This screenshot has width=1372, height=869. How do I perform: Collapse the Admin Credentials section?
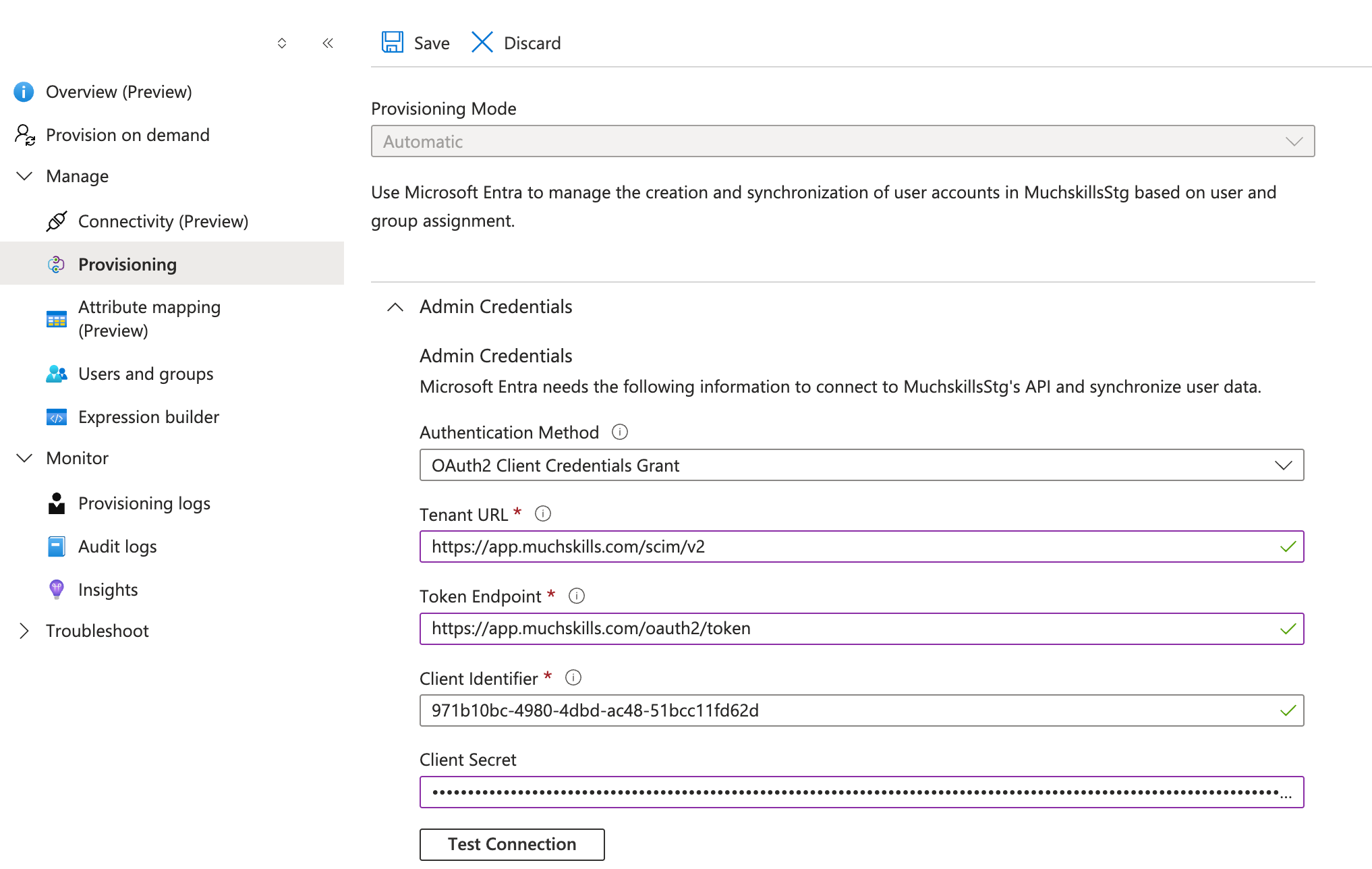coord(395,307)
